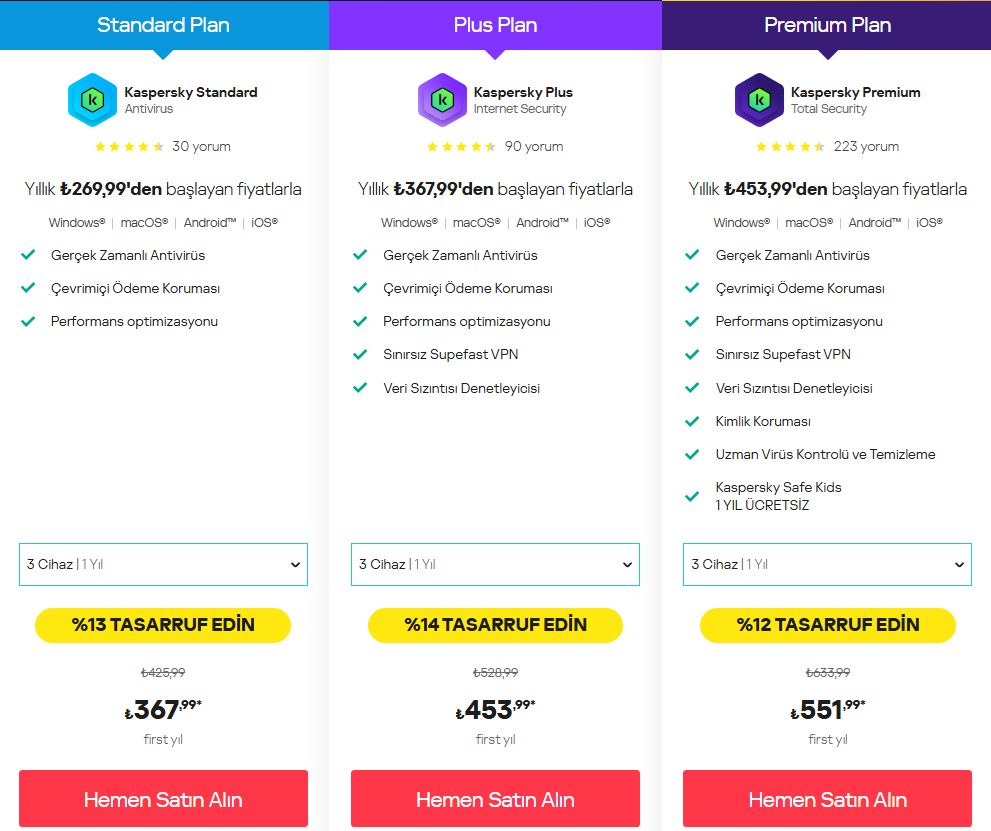Click the Kaspersky Premium hexagon product icon
Viewport: 991px width, 831px height.
coord(759,100)
